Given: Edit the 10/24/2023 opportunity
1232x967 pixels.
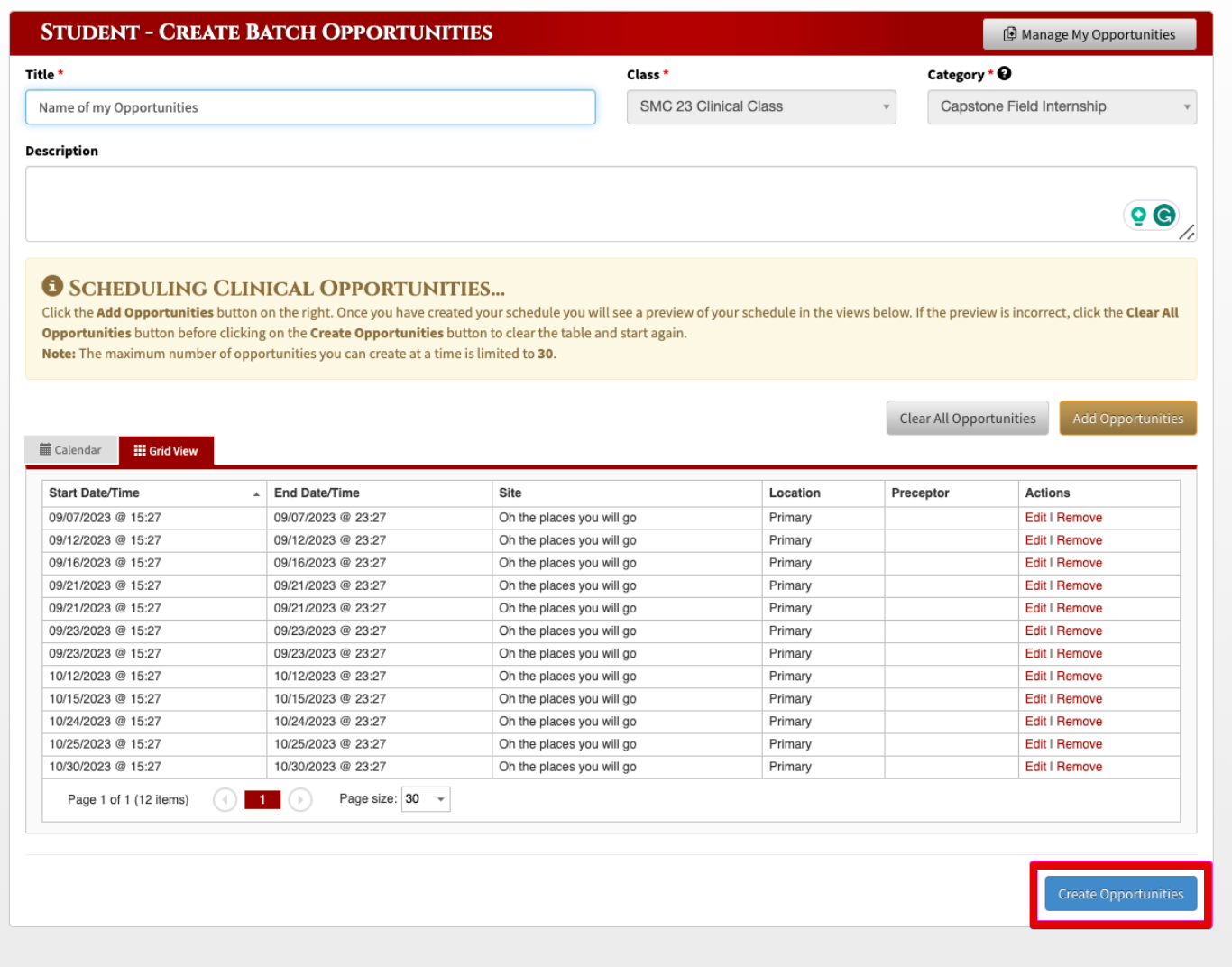Looking at the screenshot, I should (1035, 722).
